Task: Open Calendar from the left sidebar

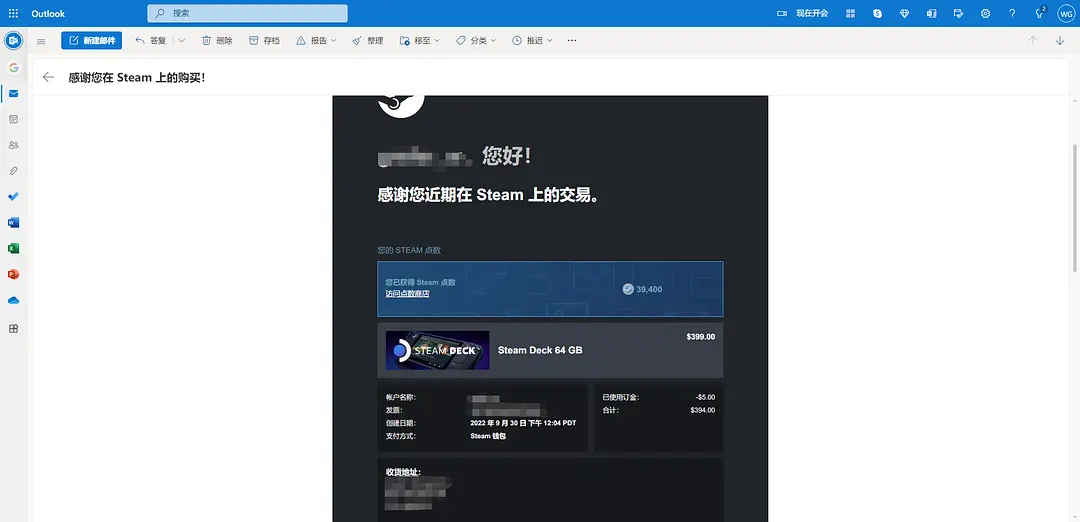Action: tap(13, 119)
